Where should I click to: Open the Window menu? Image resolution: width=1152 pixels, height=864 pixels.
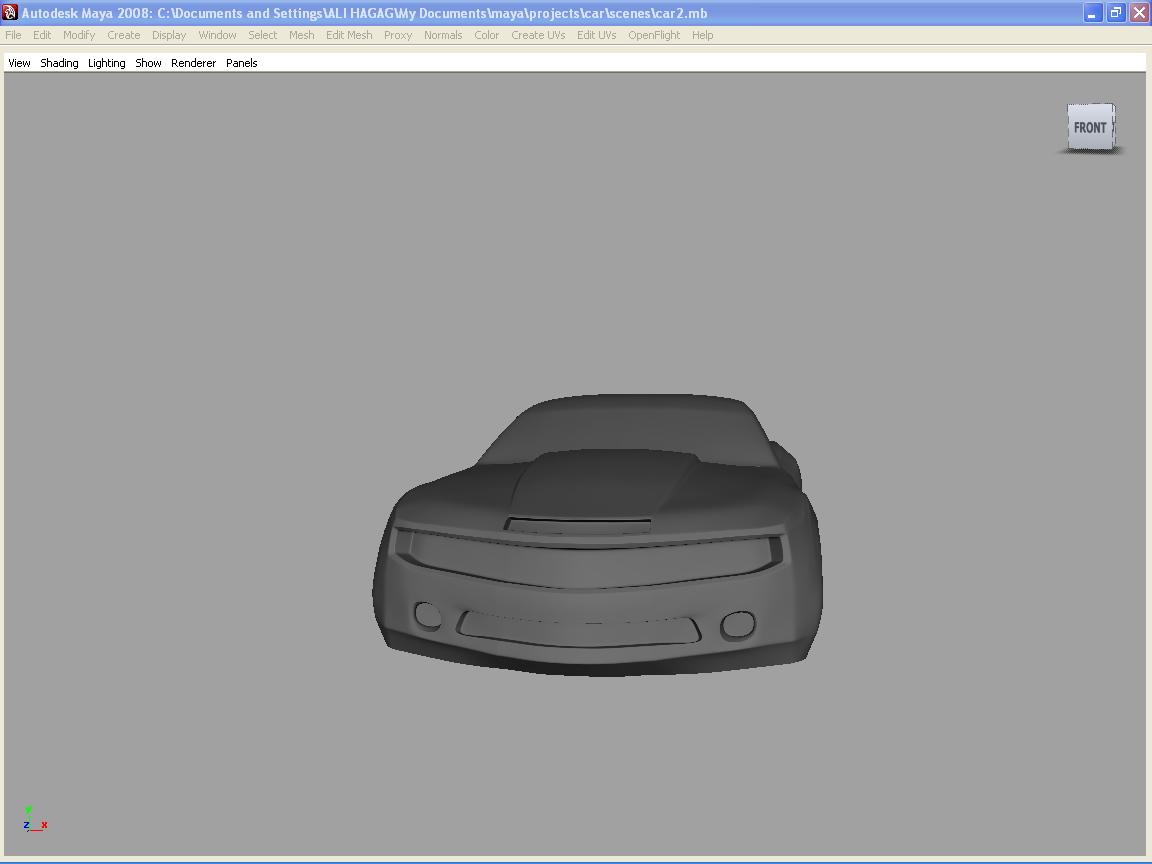(217, 35)
